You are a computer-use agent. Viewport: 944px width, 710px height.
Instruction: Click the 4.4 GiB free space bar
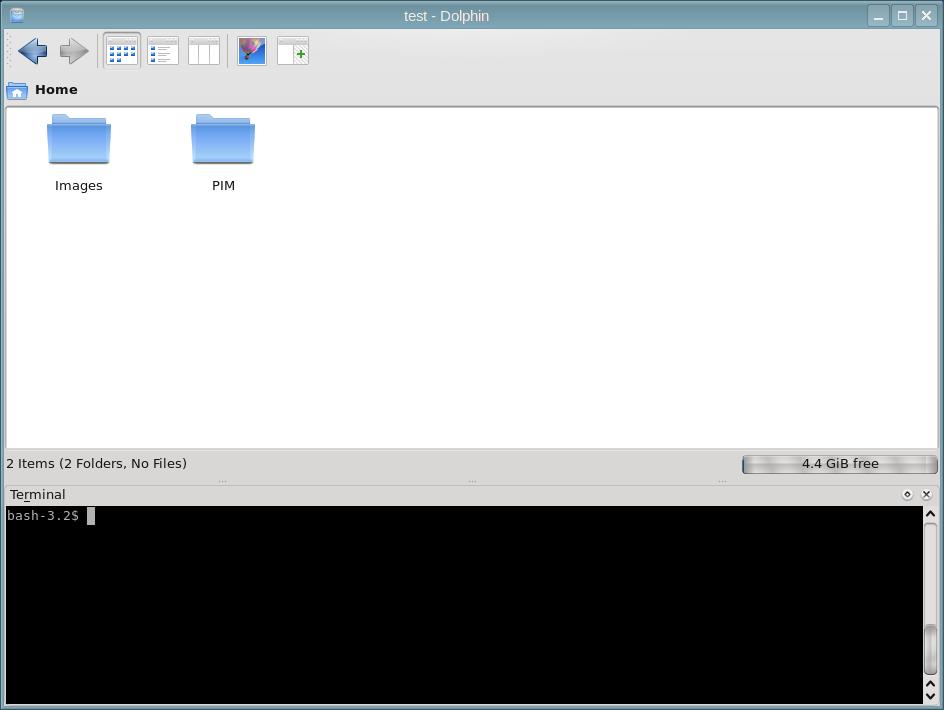click(840, 464)
